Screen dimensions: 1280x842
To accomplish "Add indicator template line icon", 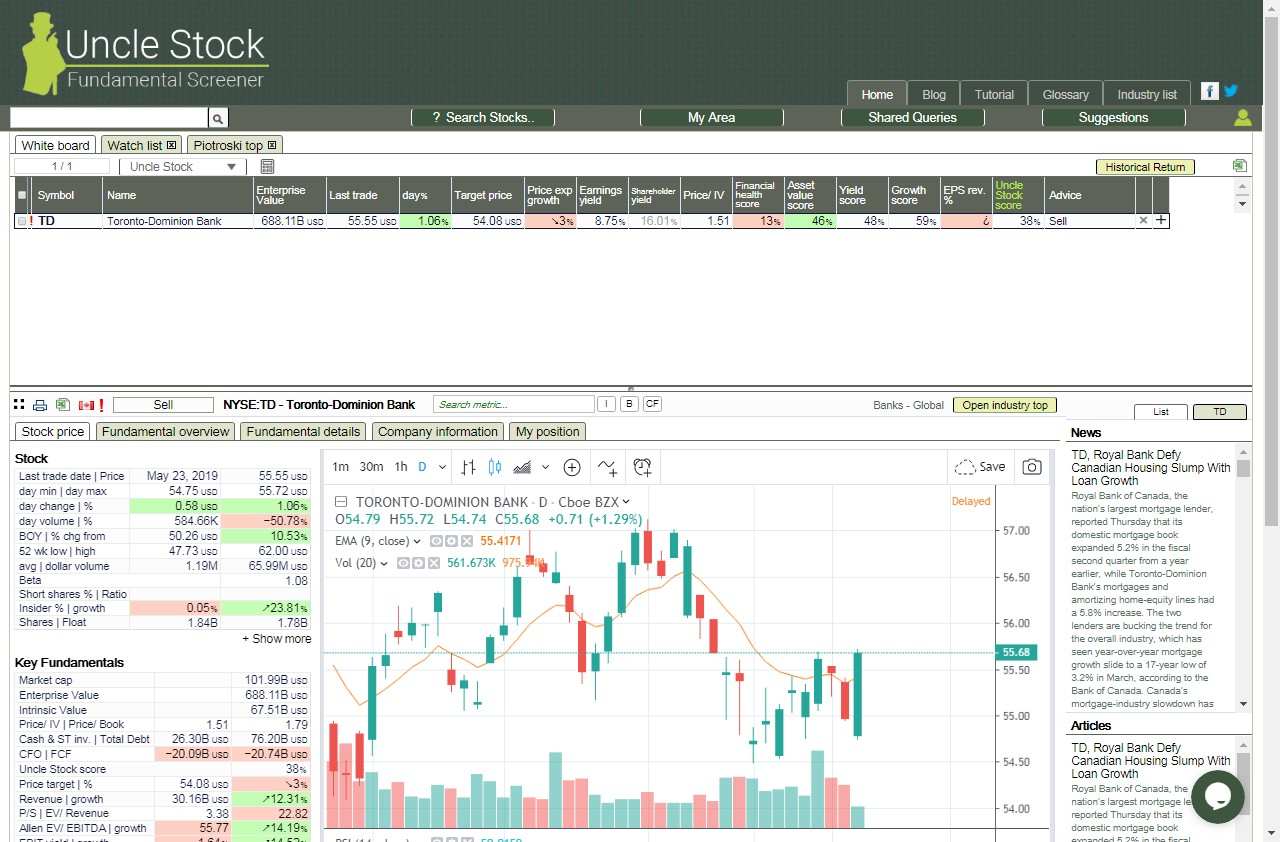I will tap(607, 467).
